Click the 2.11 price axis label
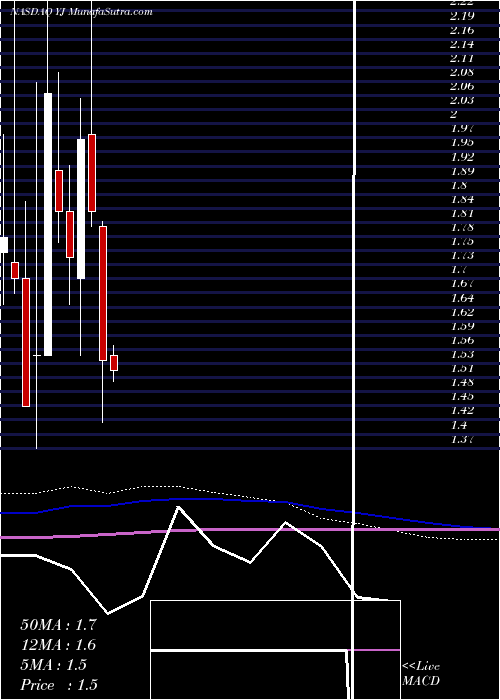 (462, 58)
